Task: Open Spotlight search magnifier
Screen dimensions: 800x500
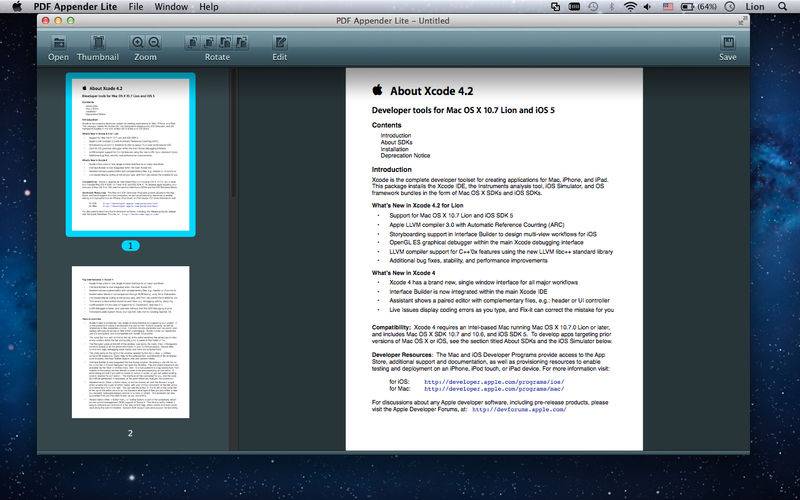Action: click(x=782, y=7)
